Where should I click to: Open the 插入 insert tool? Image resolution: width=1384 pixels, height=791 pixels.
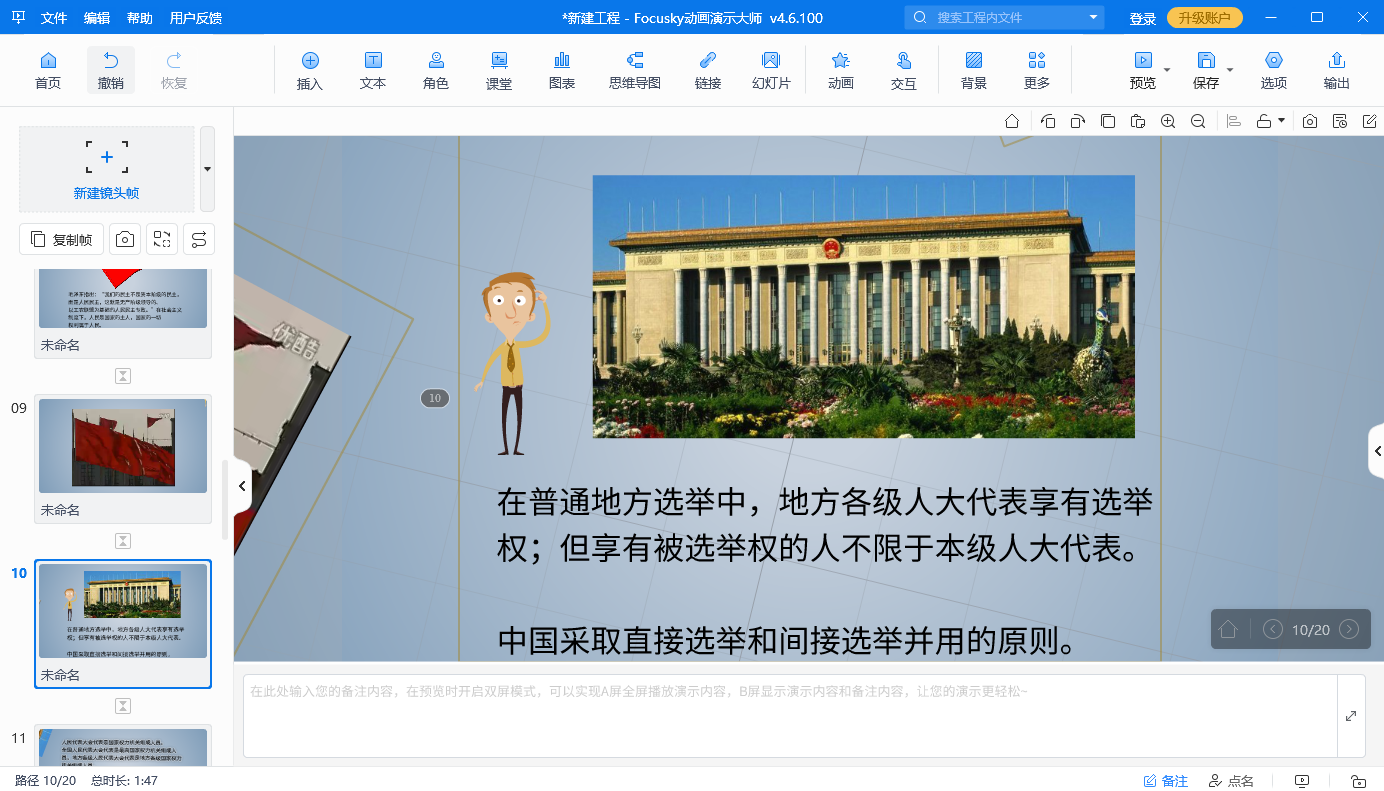[x=310, y=70]
